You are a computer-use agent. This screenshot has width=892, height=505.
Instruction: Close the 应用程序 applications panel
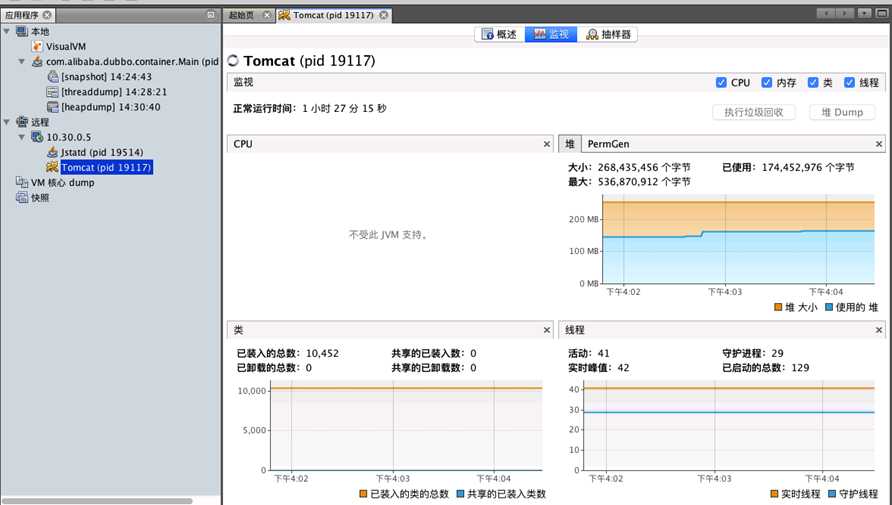point(47,15)
